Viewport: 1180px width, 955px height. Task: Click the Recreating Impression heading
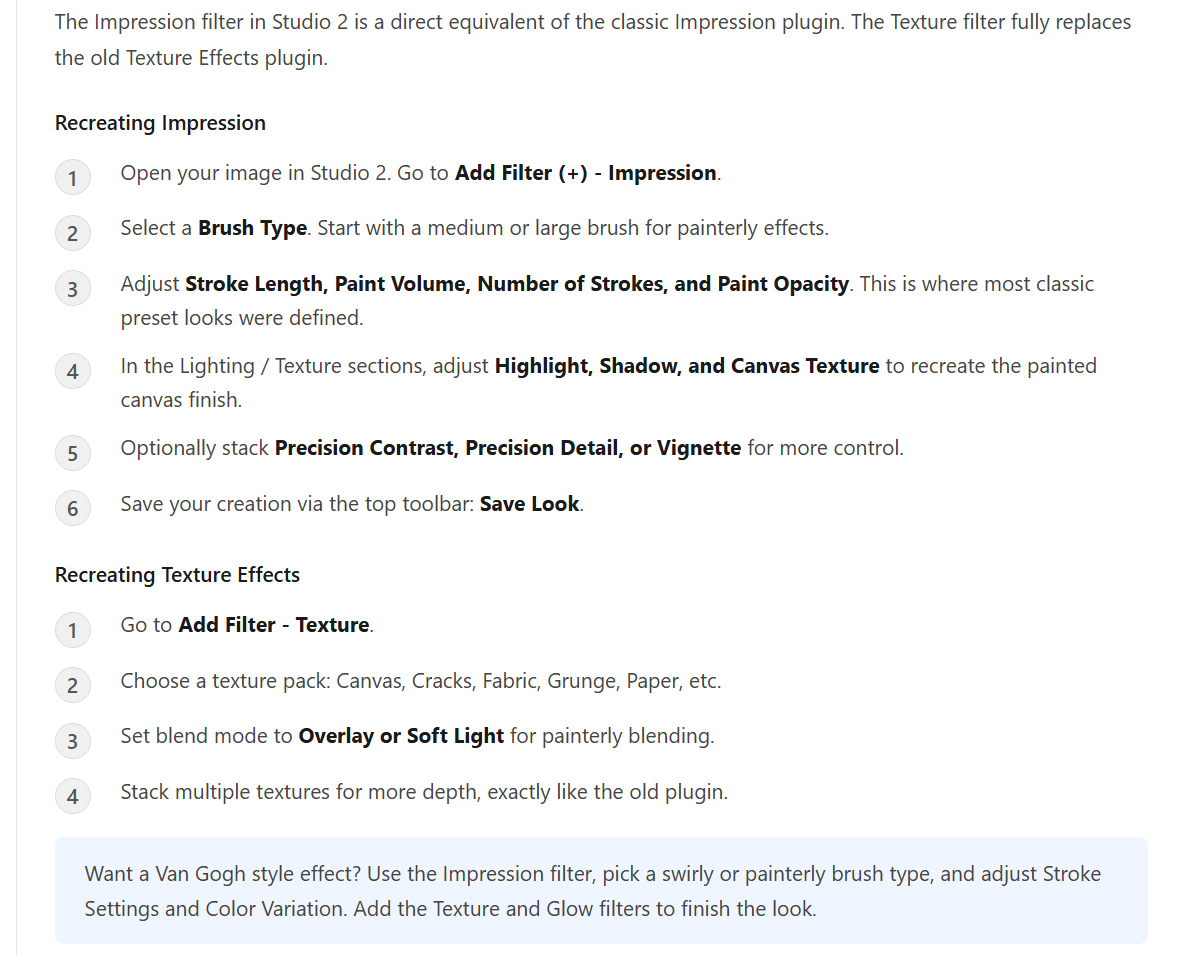pos(160,123)
